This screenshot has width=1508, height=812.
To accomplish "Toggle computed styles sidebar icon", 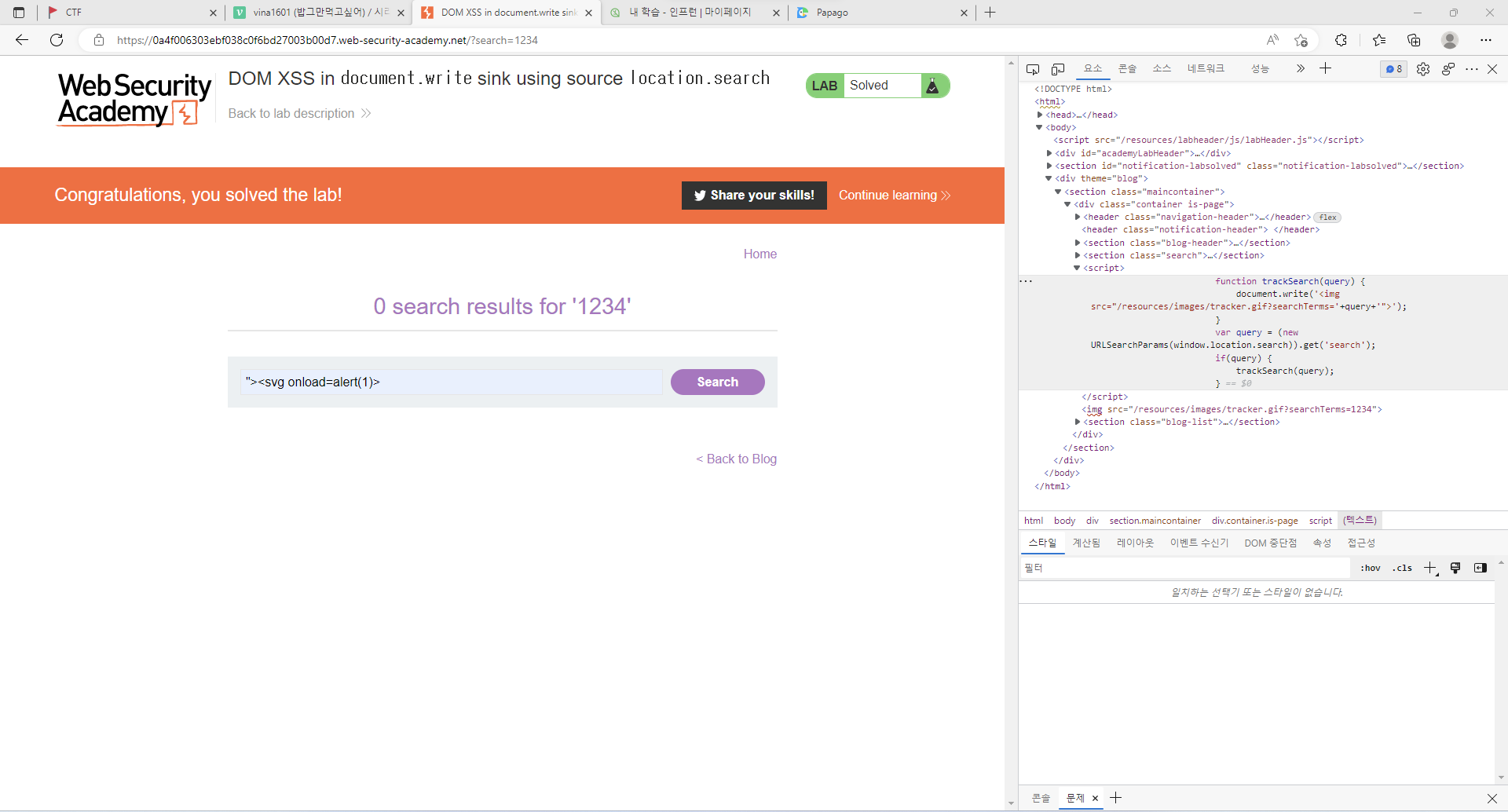I will [1481, 568].
